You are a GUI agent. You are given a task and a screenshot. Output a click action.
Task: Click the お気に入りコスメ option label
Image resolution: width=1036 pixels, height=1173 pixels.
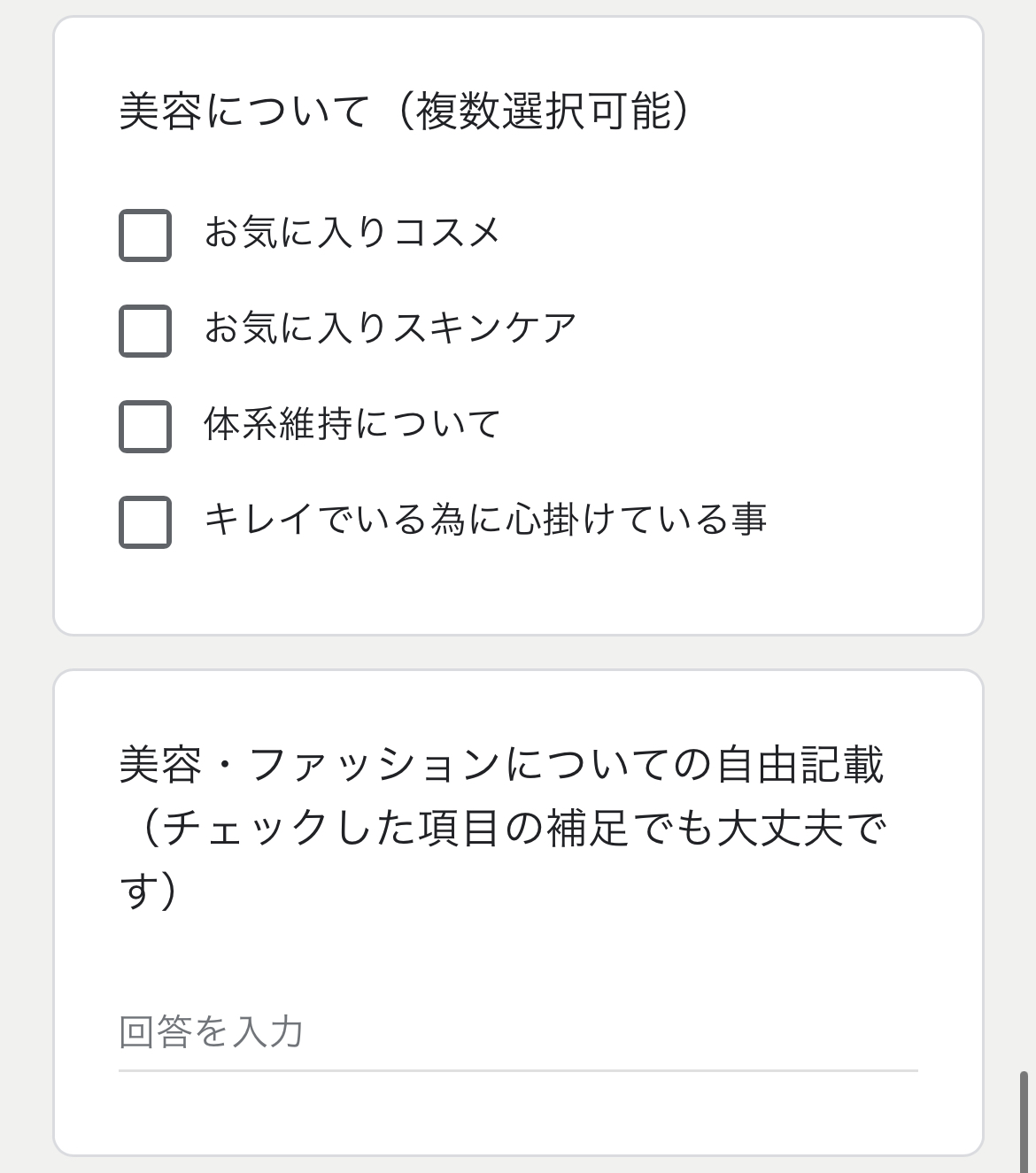tap(352, 234)
